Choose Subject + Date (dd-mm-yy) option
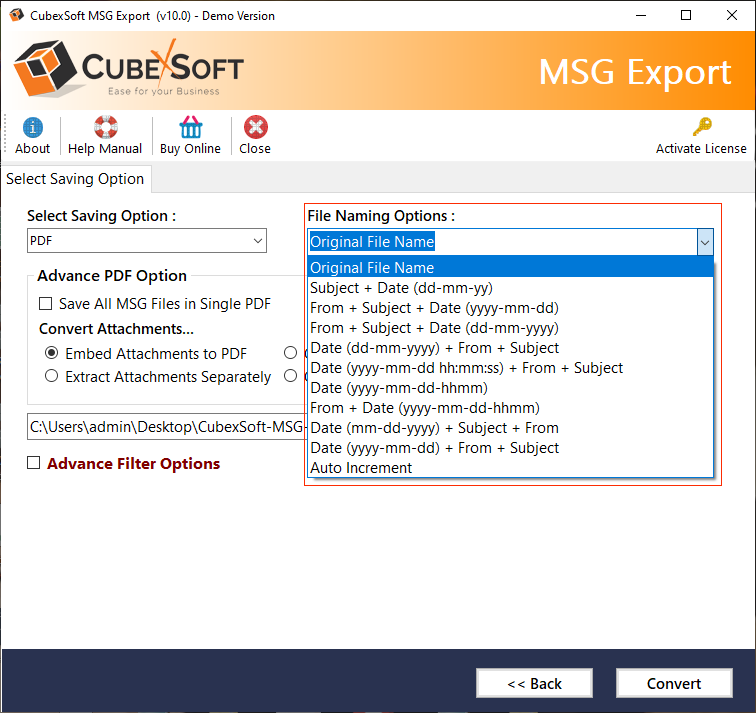 (x=510, y=288)
